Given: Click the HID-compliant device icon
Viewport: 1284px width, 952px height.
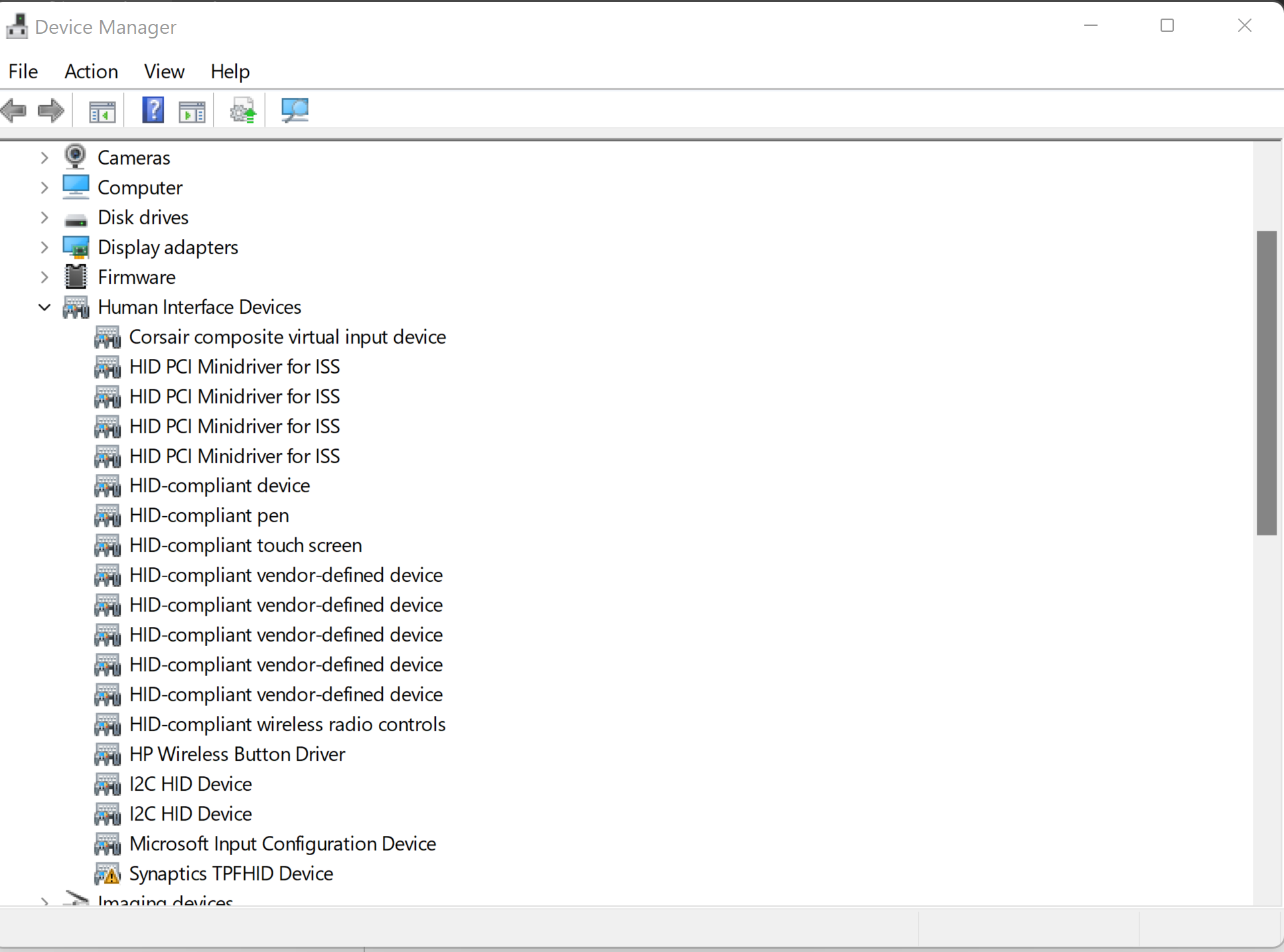Looking at the screenshot, I should [107, 486].
